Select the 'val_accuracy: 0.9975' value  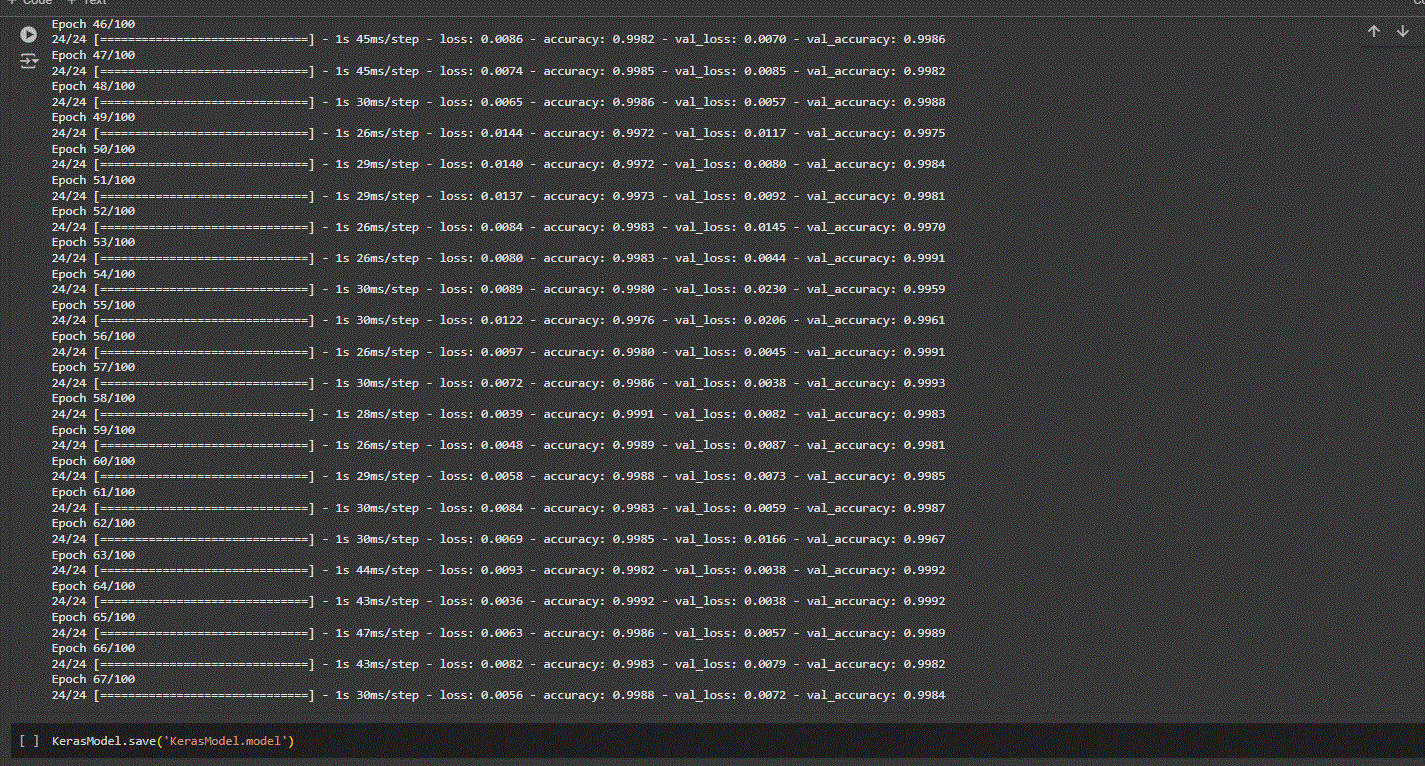tap(876, 133)
